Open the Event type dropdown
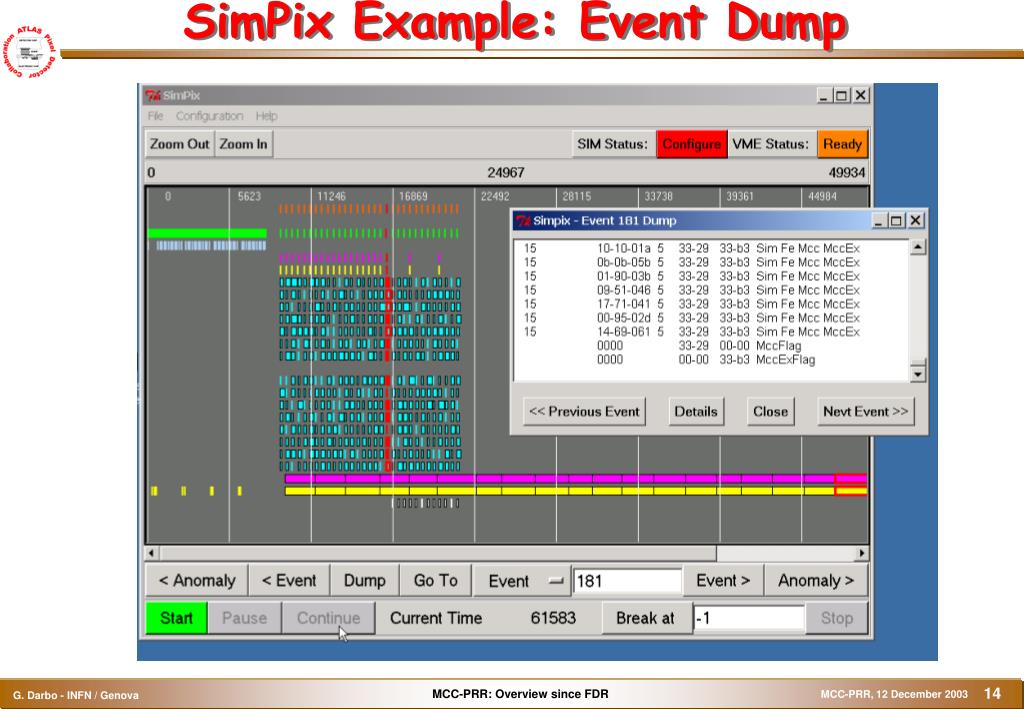 coord(522,581)
